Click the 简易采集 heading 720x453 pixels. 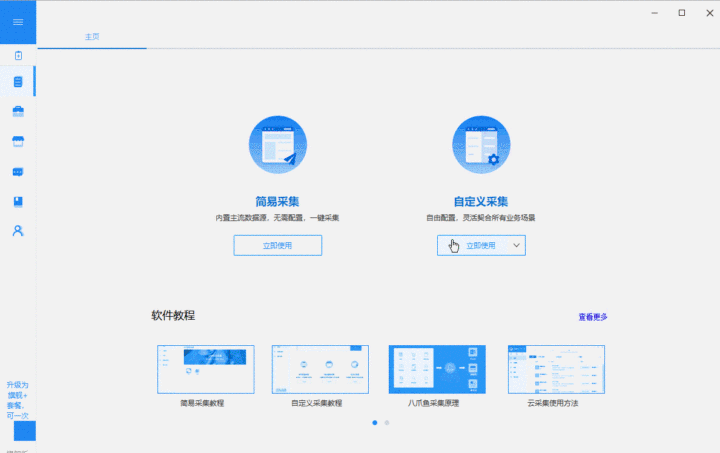pyautogui.click(x=277, y=201)
